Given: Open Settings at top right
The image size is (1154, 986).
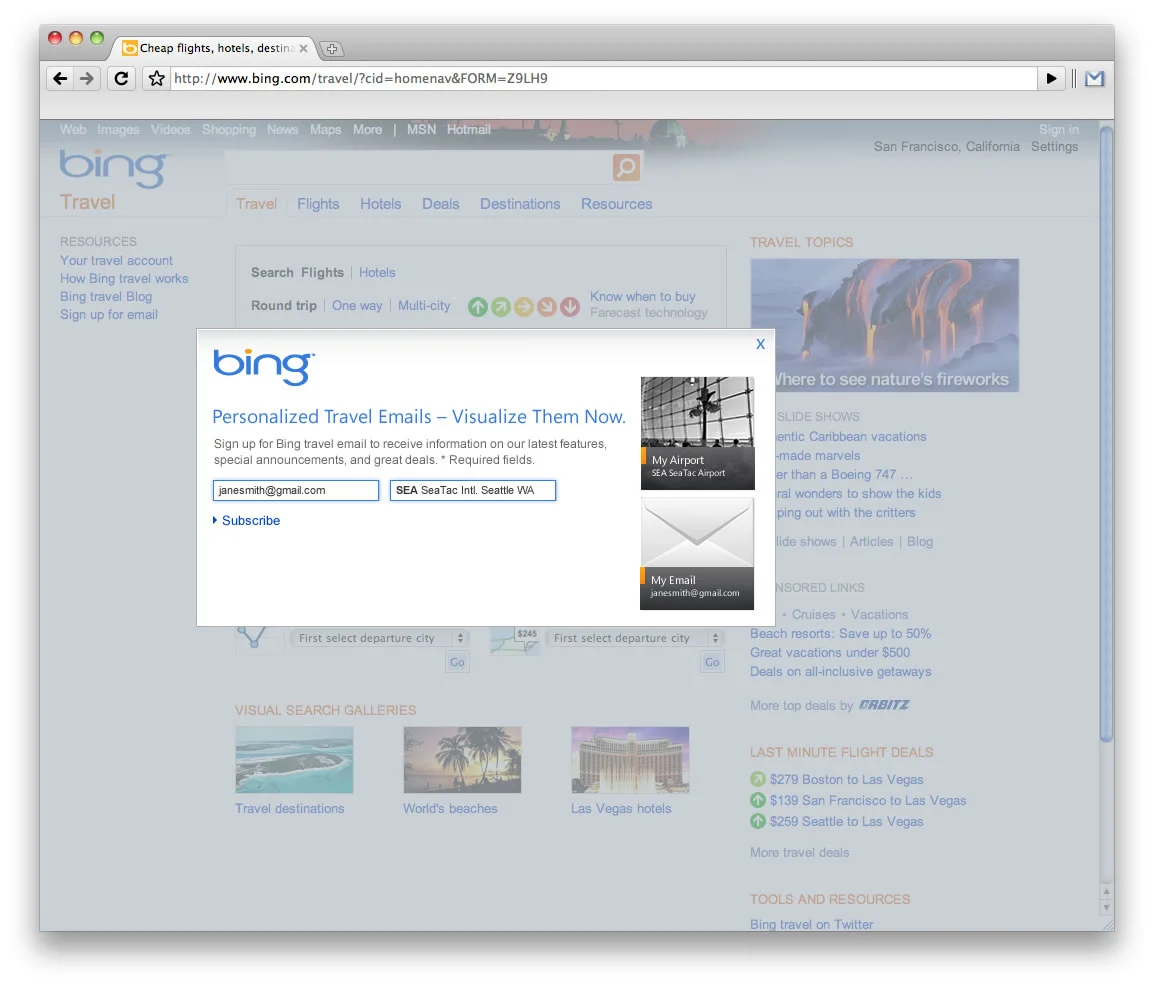Looking at the screenshot, I should pos(1054,146).
